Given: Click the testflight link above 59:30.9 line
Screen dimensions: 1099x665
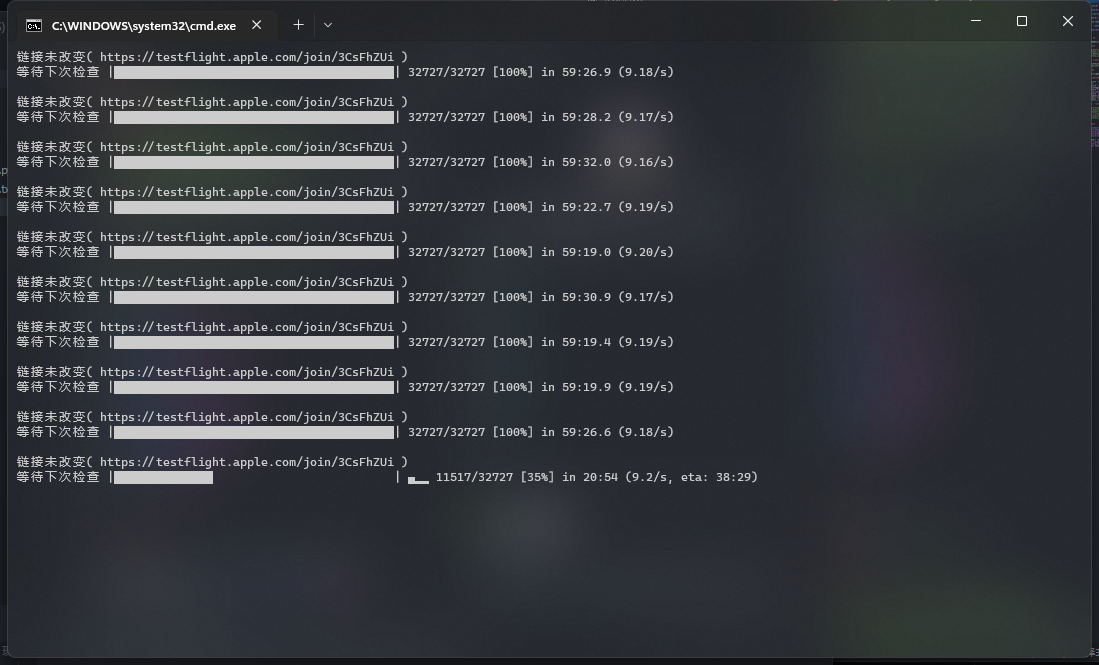Looking at the screenshot, I should tap(247, 282).
